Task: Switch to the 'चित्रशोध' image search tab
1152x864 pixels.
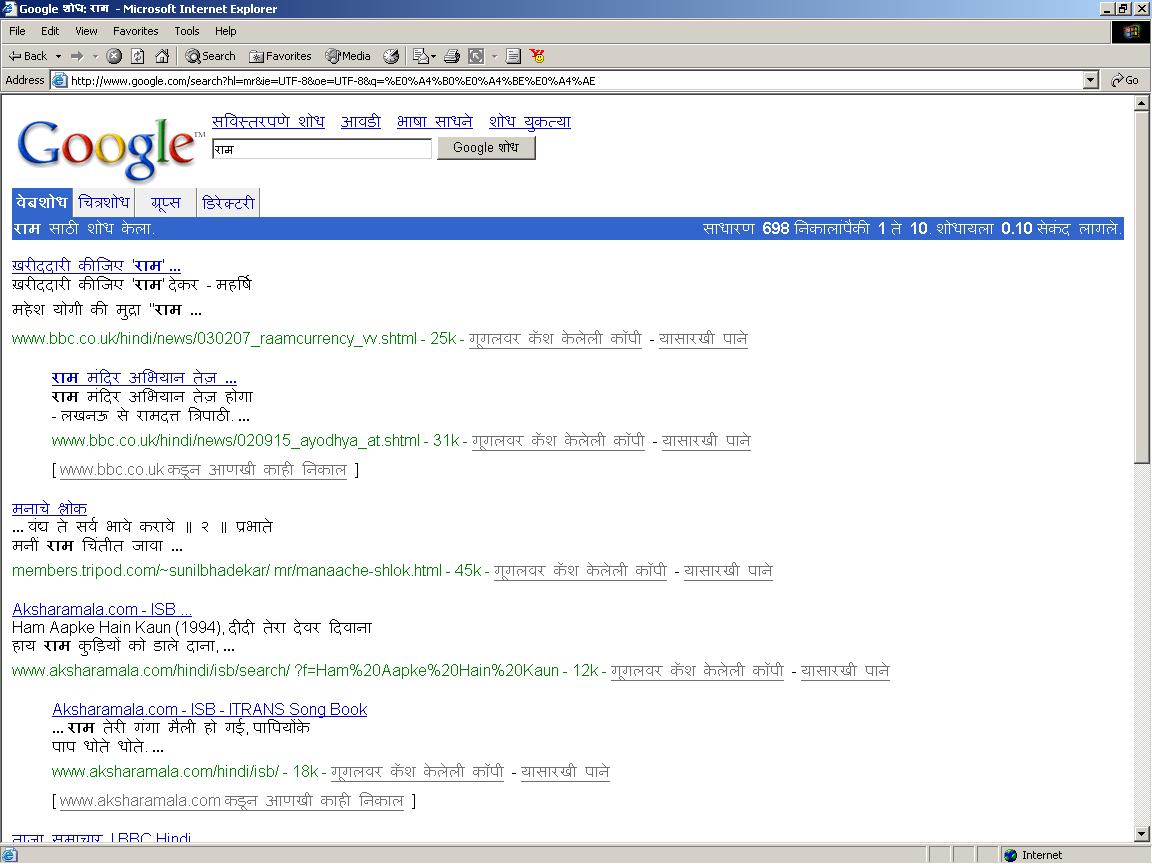Action: tap(104, 203)
